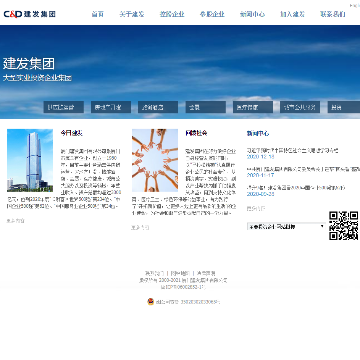The width and height of the screenshot is (360, 360).
Task: Click the QR code image
Action: (x=344, y=226)
